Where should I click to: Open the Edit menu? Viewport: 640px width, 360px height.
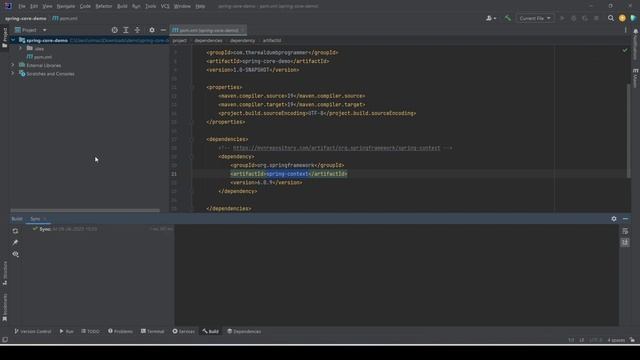tap(34, 7)
